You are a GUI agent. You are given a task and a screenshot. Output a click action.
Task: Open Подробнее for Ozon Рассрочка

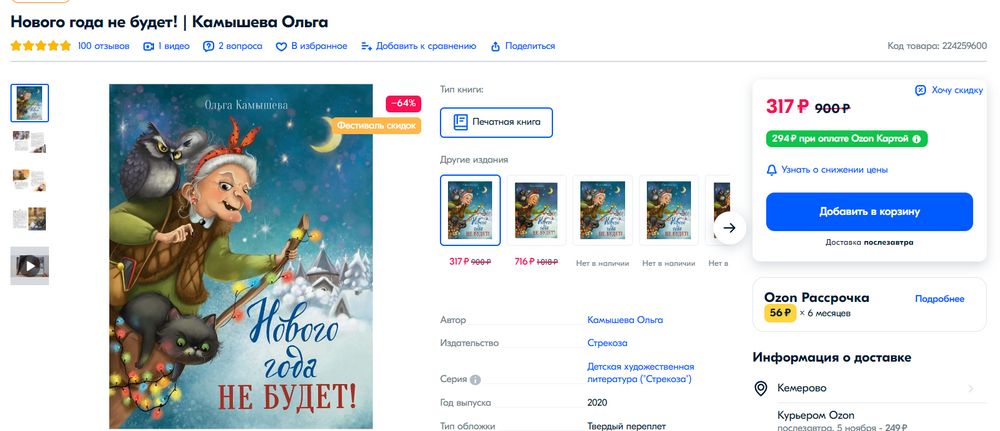pyautogui.click(x=939, y=299)
